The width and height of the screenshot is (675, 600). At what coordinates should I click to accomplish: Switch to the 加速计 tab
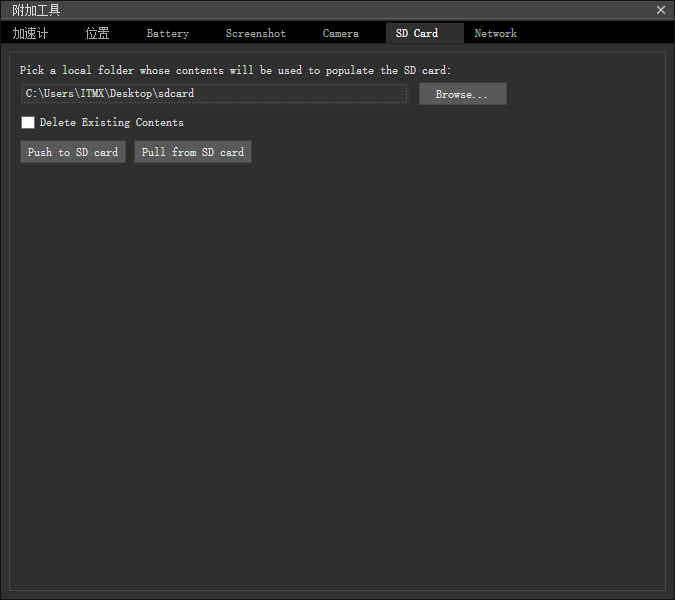[31, 33]
